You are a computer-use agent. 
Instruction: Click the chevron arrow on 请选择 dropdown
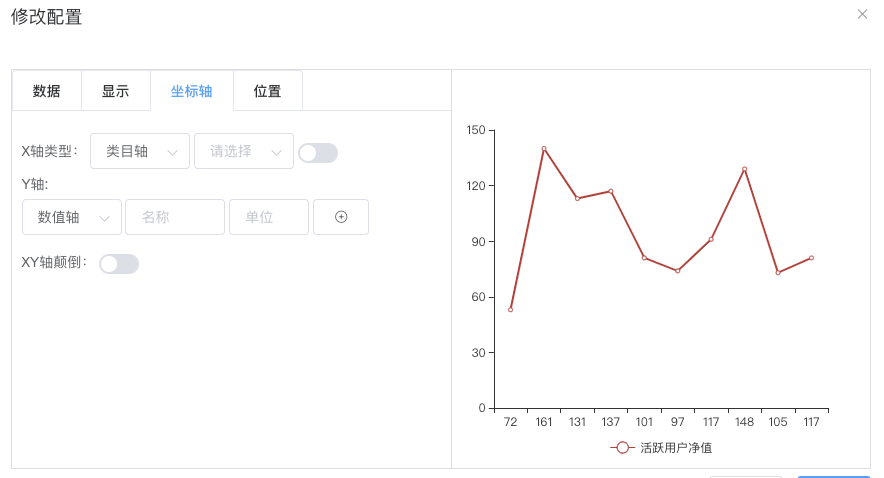[276, 152]
